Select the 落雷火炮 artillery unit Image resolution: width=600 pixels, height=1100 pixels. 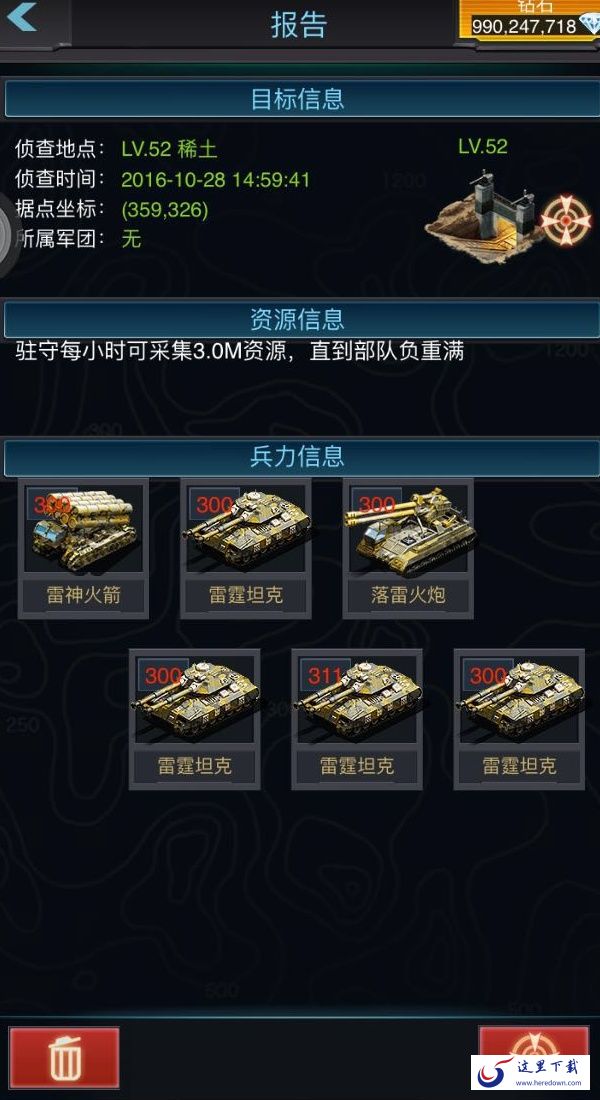pos(408,549)
